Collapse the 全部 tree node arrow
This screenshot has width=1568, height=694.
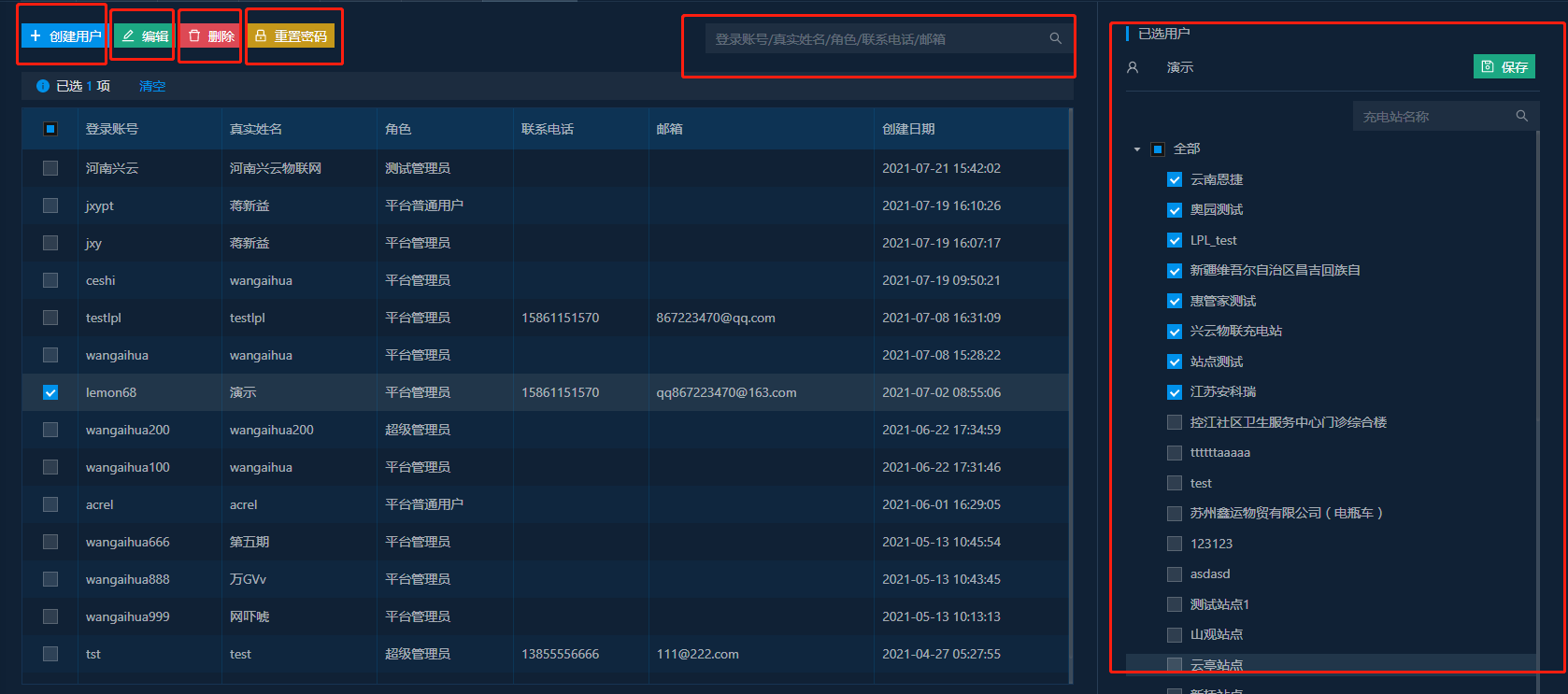1137,149
